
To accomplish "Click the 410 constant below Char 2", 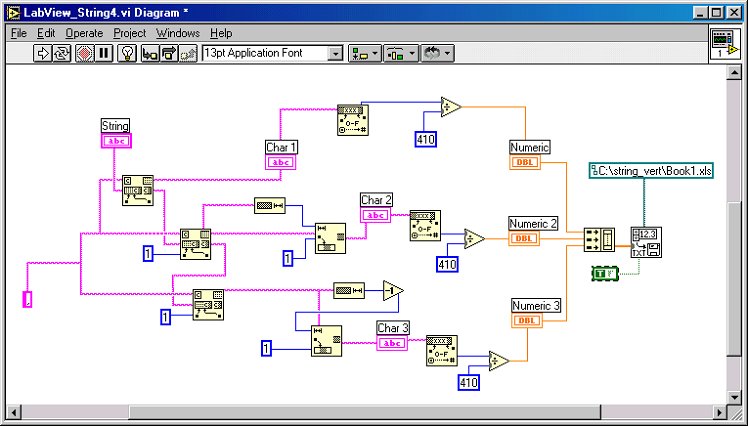I will [x=447, y=264].
